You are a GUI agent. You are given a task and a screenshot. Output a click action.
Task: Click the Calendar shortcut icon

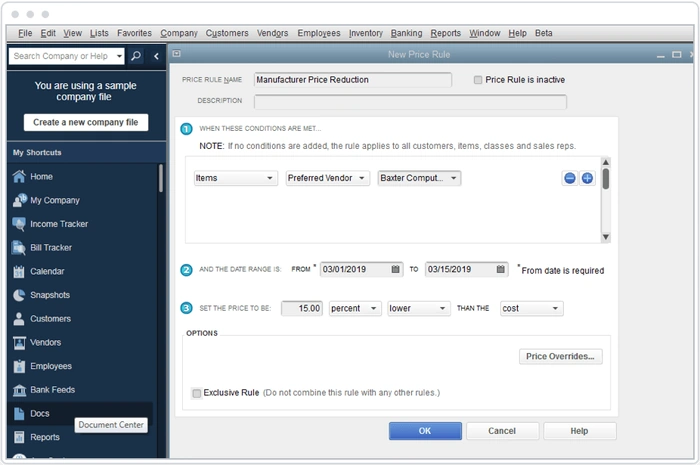(19, 271)
